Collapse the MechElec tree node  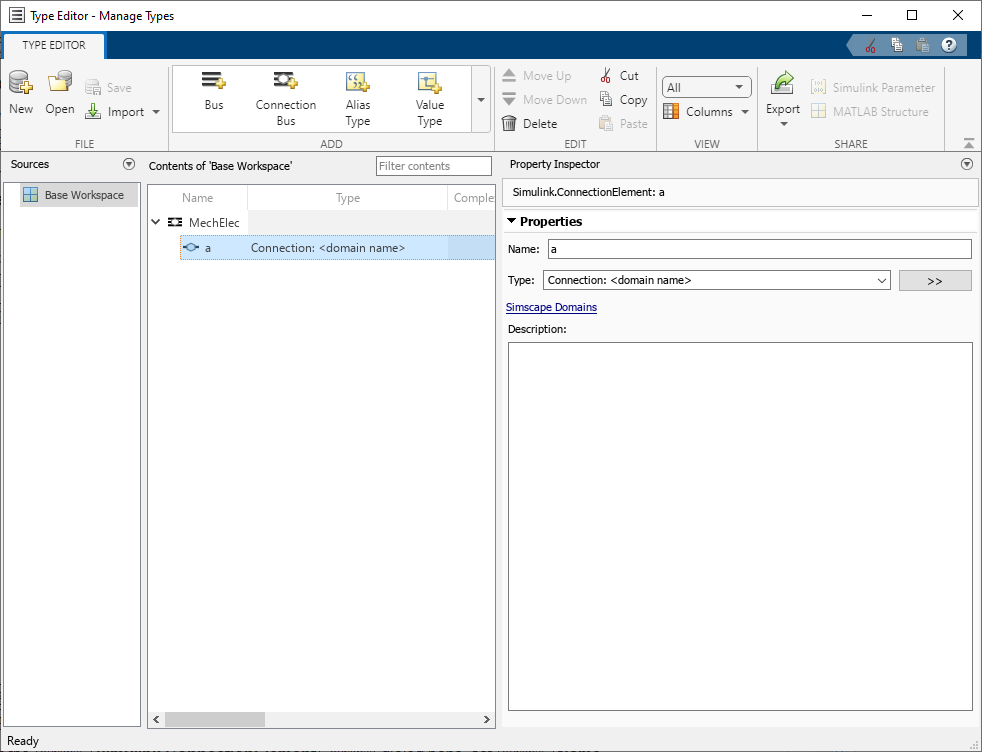tap(155, 222)
